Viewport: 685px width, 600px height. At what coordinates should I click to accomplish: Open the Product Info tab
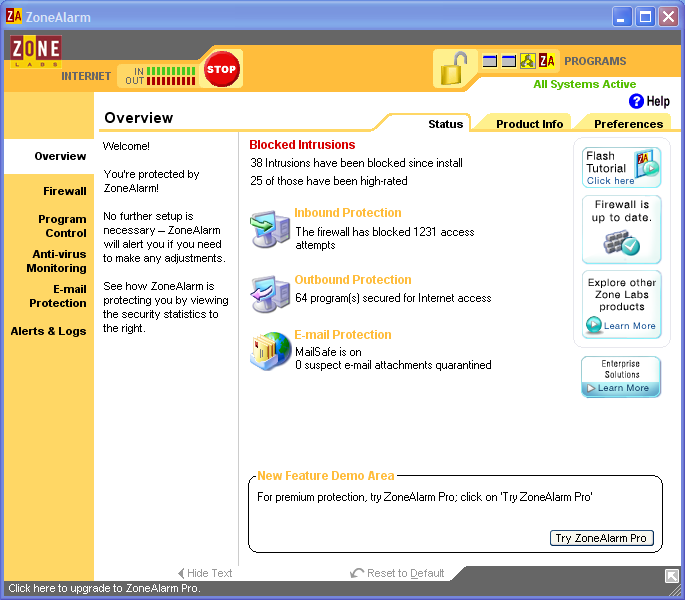coord(529,124)
